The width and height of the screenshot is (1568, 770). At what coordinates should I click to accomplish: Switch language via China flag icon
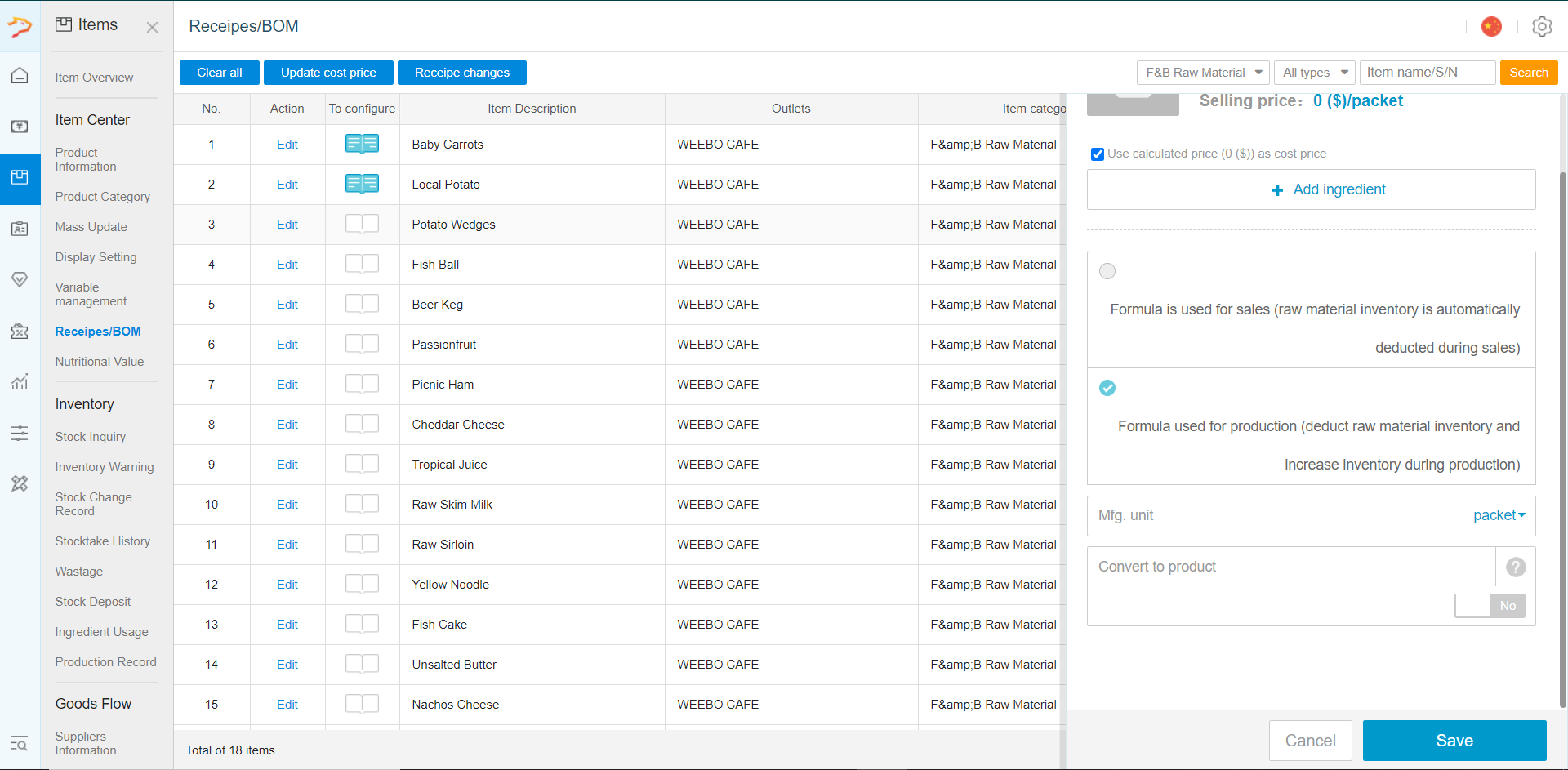(1491, 26)
